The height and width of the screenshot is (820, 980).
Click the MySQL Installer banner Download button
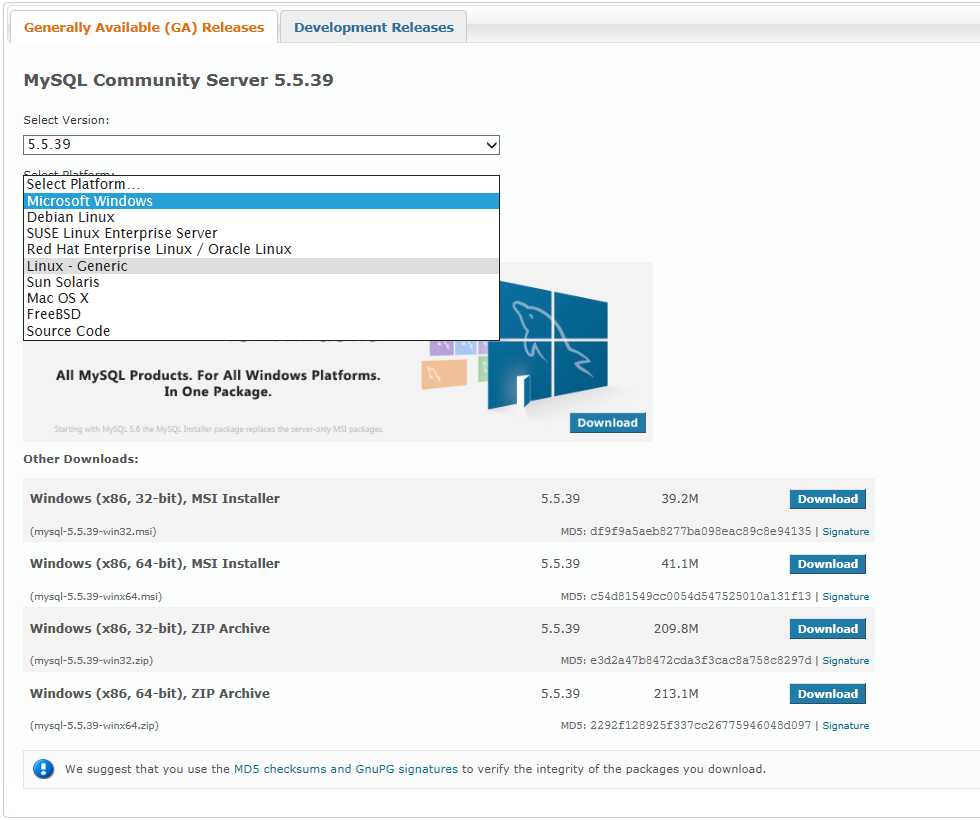click(x=608, y=422)
